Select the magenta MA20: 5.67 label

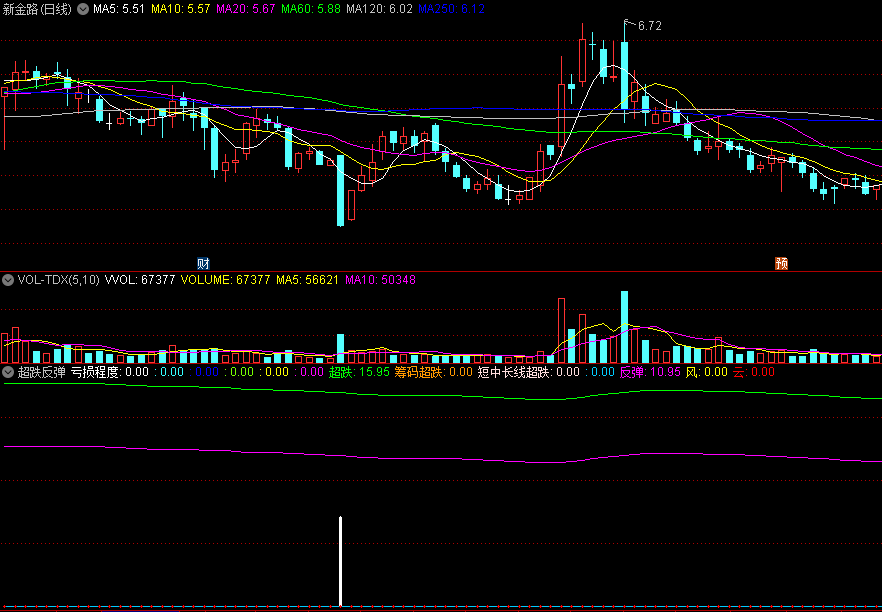246,9
